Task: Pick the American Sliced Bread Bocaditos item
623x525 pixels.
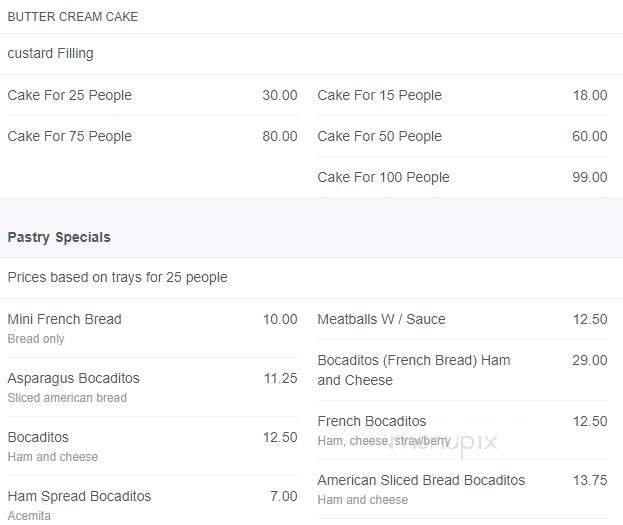Action: tap(421, 480)
